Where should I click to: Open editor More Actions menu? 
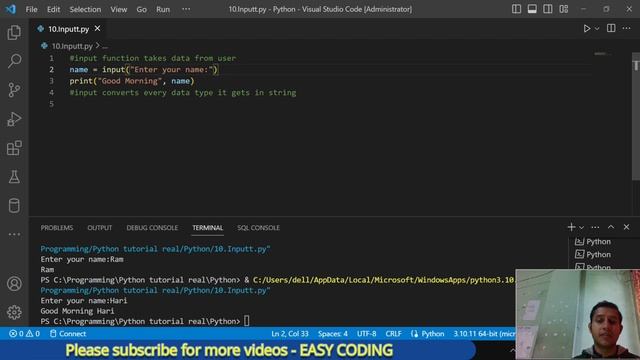tap(627, 28)
